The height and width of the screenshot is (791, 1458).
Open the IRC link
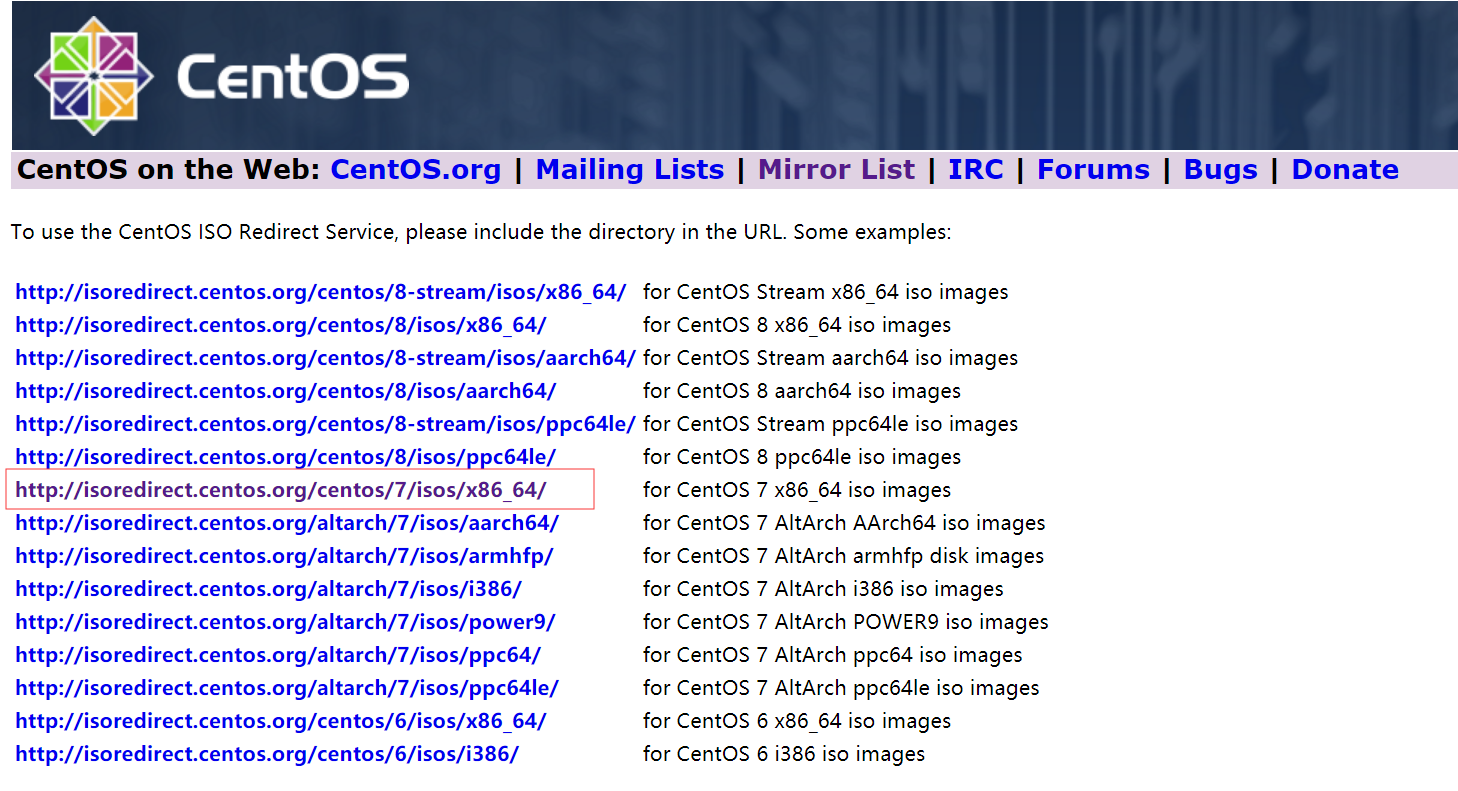pyautogui.click(x=976, y=170)
